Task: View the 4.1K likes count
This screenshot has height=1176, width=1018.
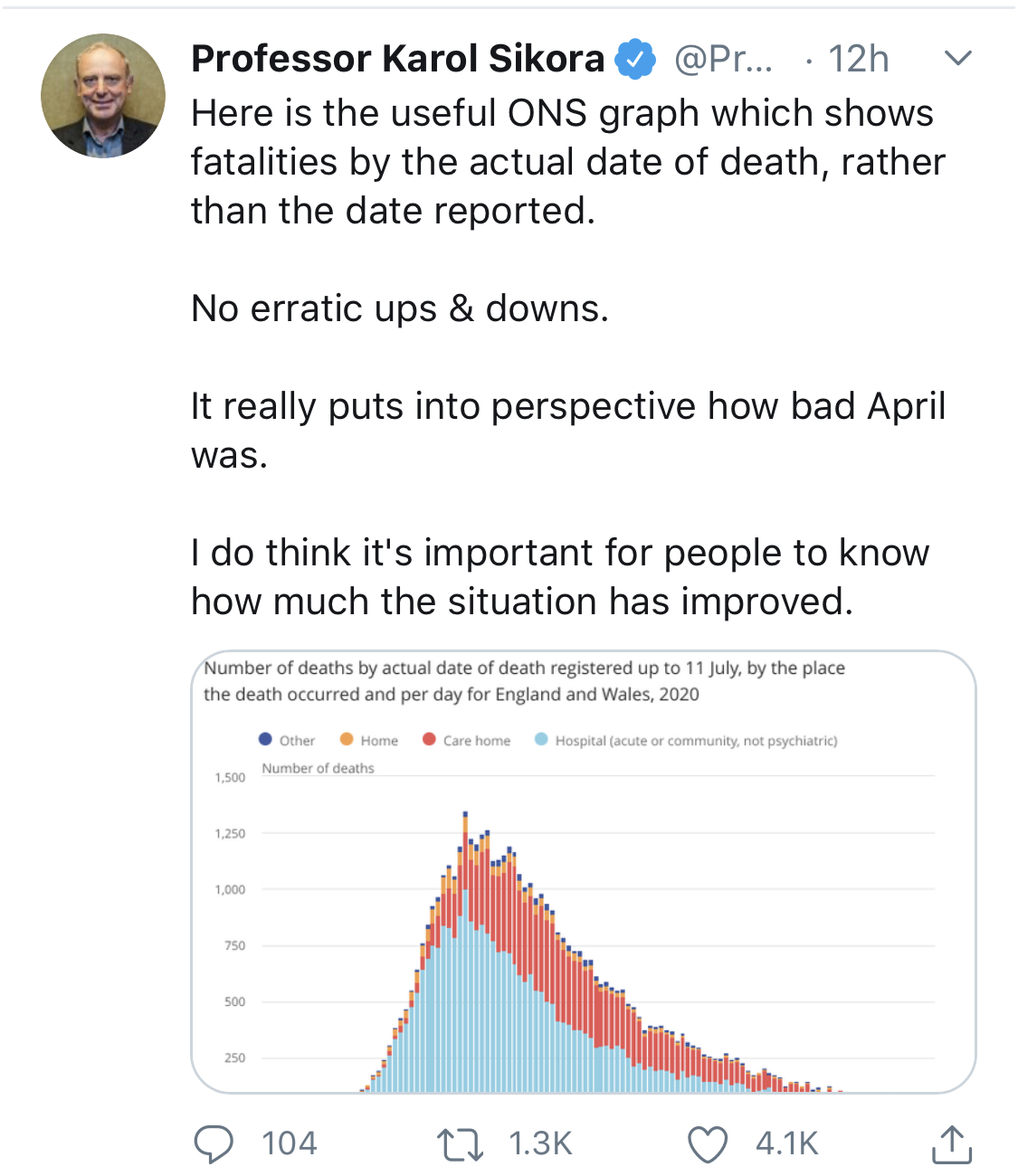Action: tap(786, 1143)
